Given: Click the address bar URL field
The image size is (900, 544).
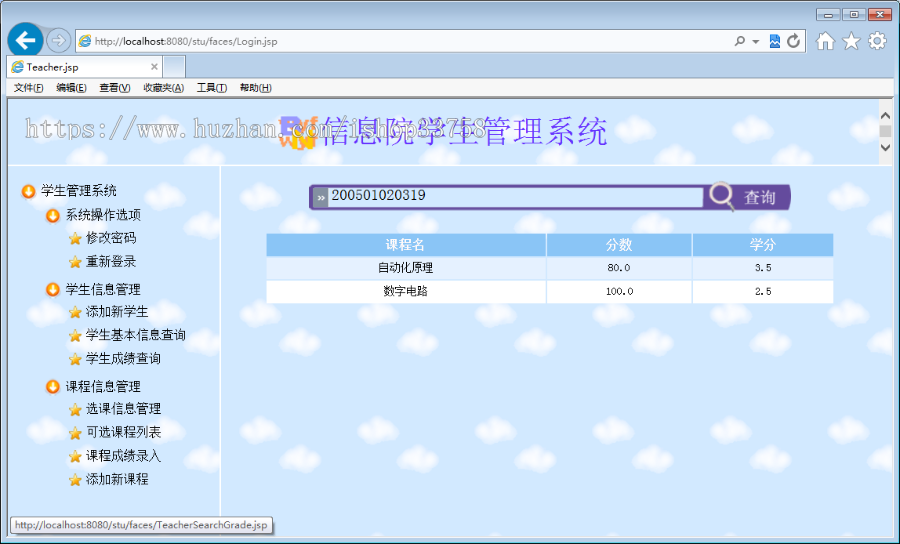Looking at the screenshot, I should point(402,41).
